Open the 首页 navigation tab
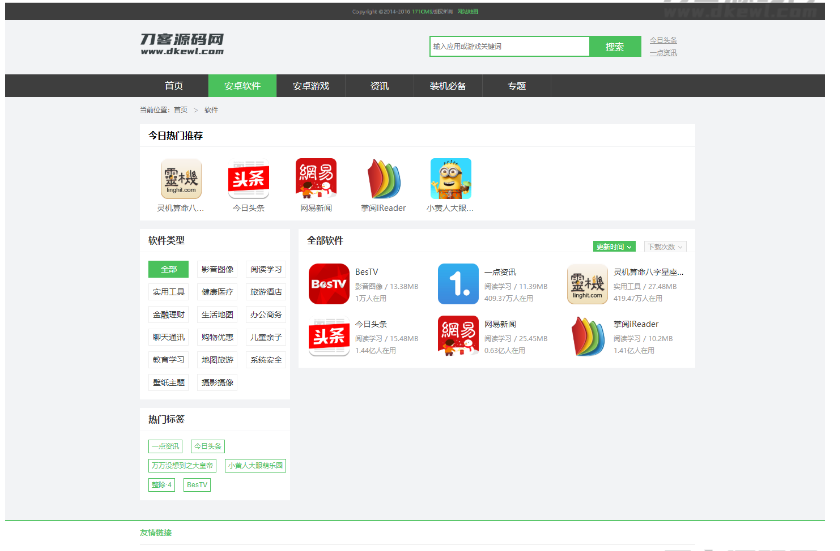The width and height of the screenshot is (840, 551). [x=174, y=86]
